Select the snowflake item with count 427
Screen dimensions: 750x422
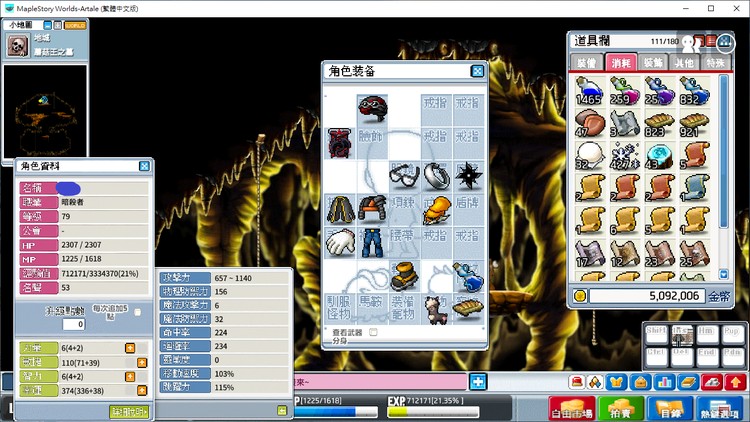625,156
